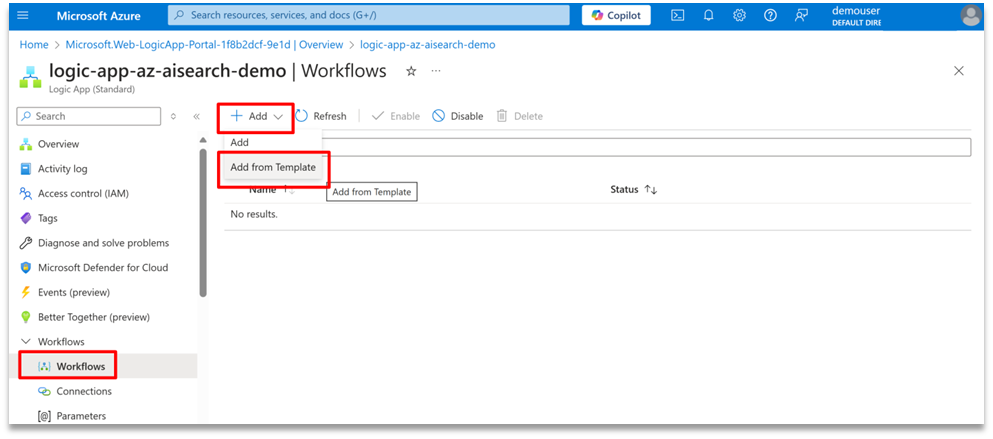Click the Overview sidebar icon

tap(26, 144)
